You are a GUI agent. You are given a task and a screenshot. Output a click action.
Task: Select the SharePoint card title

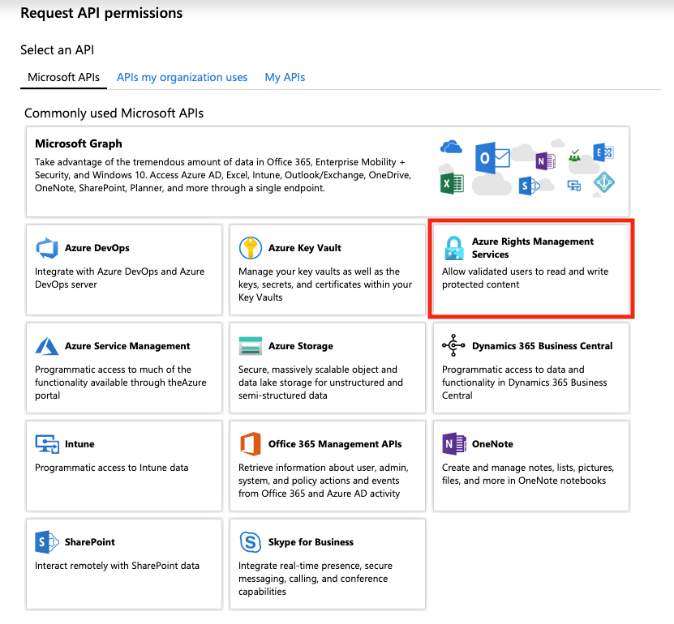click(90, 542)
